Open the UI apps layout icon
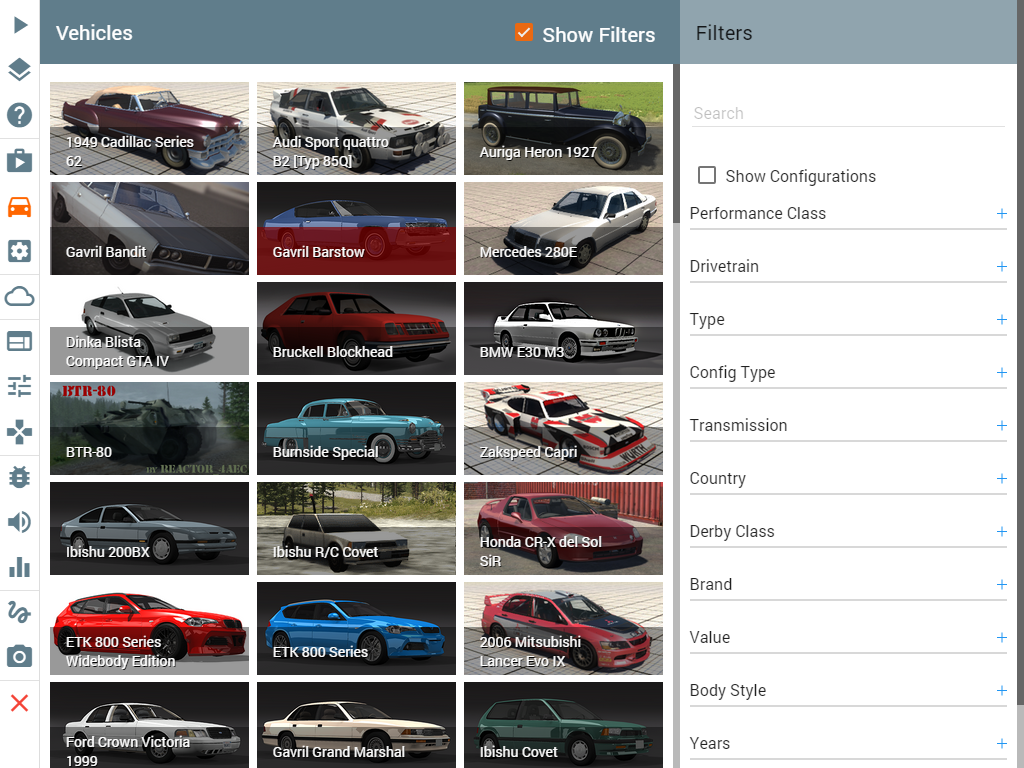 pos(20,341)
